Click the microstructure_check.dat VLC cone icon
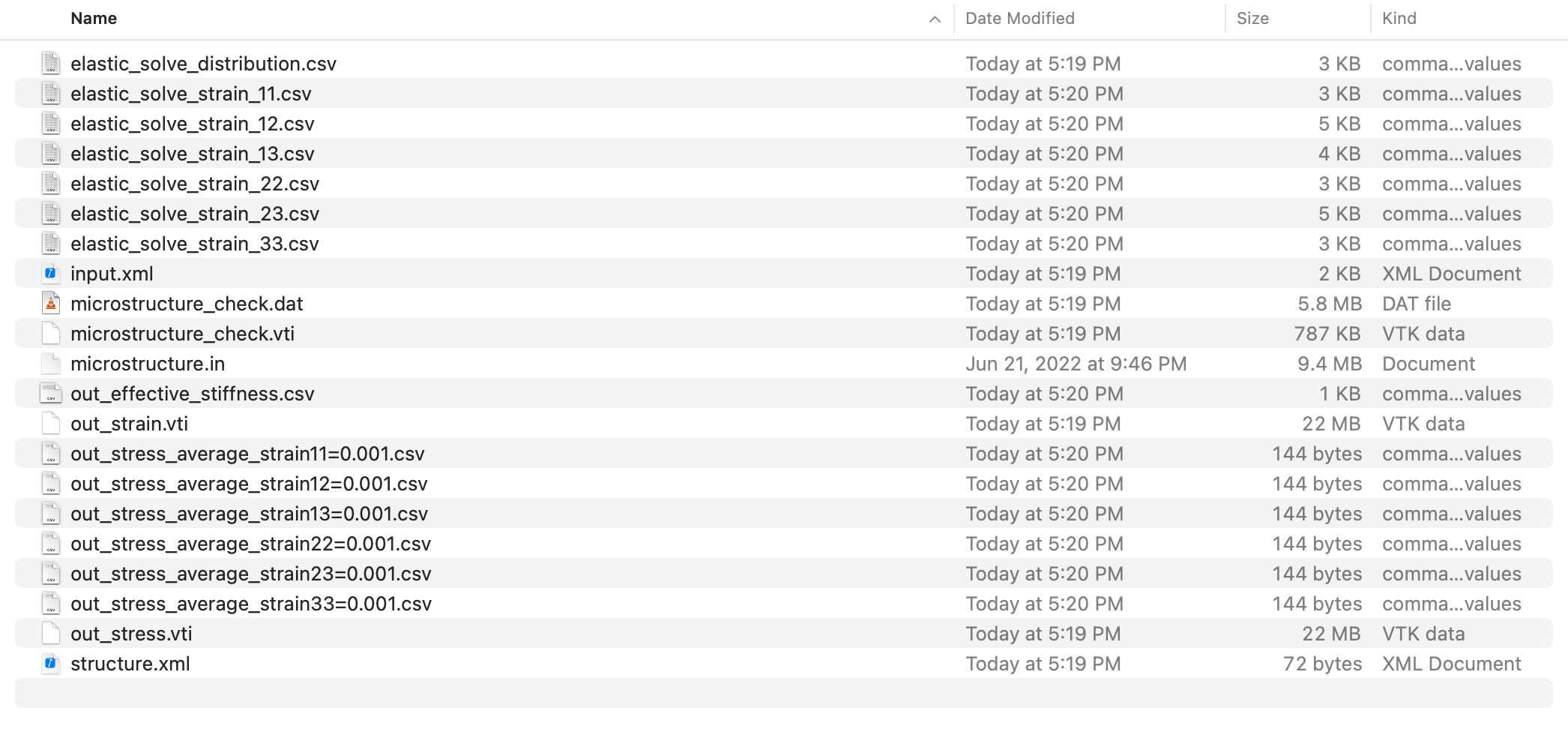The image size is (1568, 729). tap(51, 304)
